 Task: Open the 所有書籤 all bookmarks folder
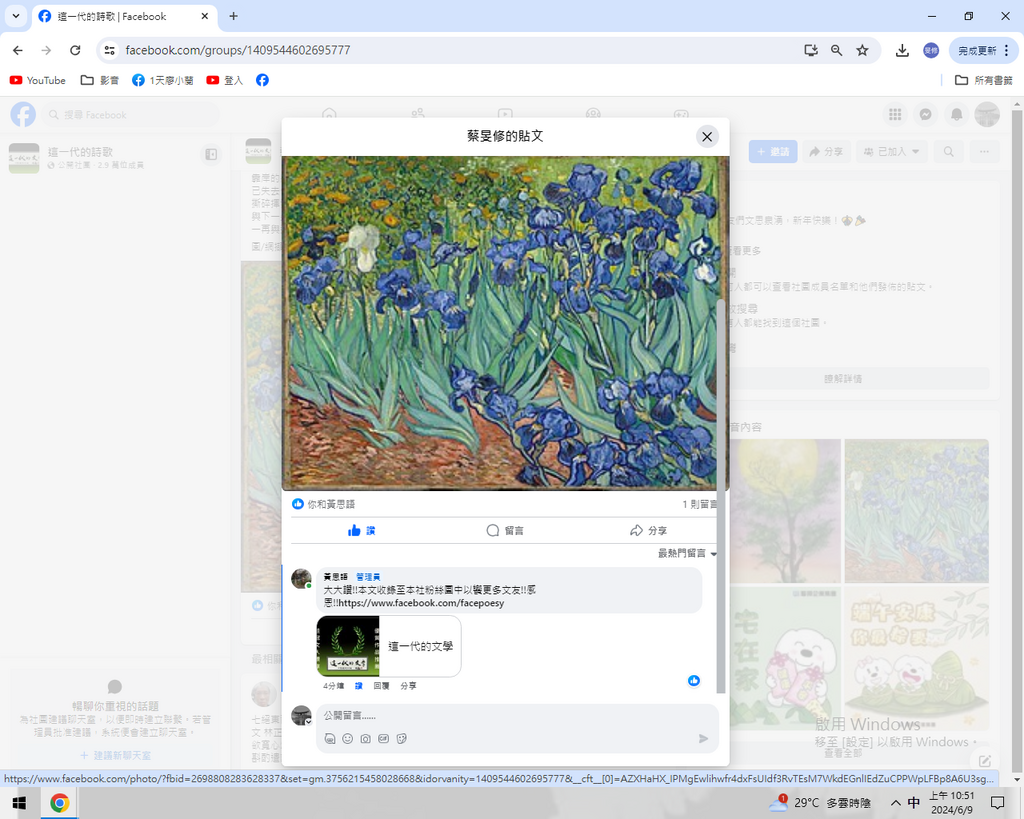point(983,80)
